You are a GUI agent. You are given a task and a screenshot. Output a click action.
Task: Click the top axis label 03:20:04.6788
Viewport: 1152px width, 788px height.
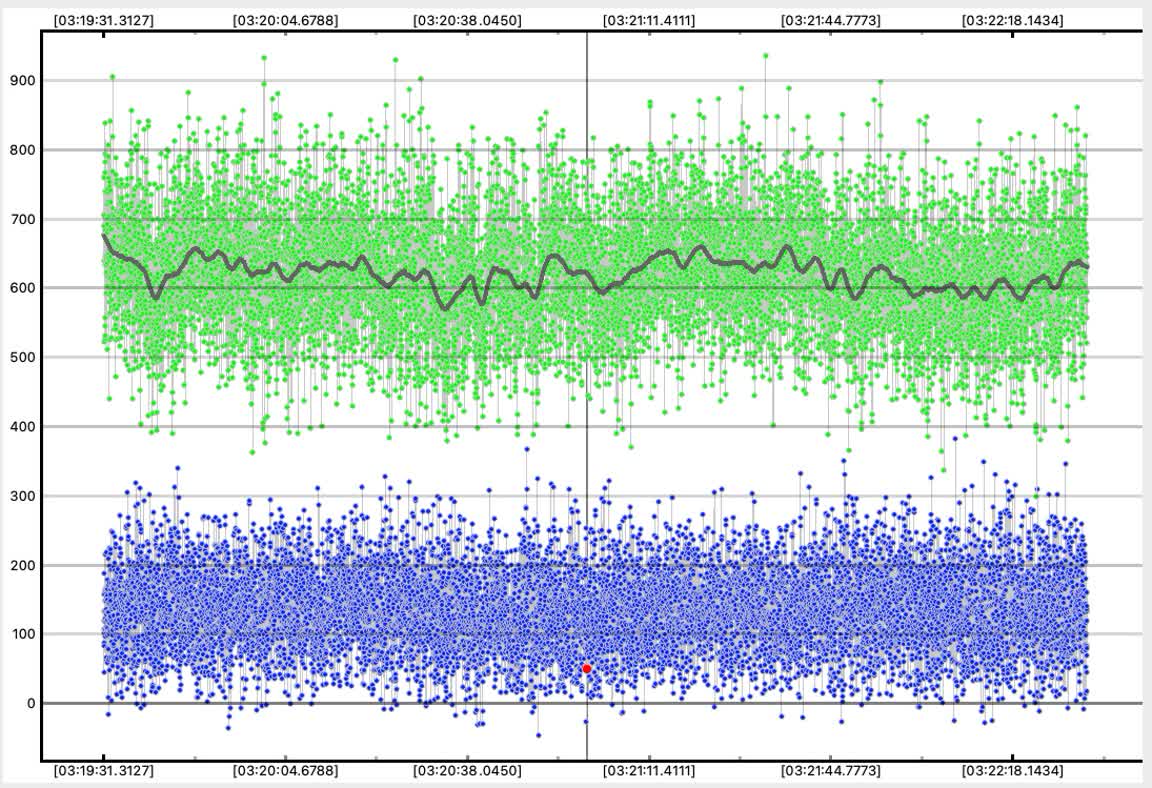click(285, 20)
